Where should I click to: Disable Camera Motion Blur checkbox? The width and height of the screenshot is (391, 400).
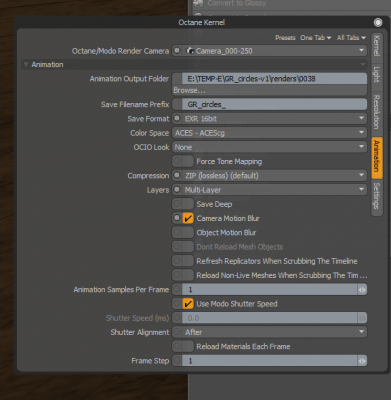coord(188,218)
